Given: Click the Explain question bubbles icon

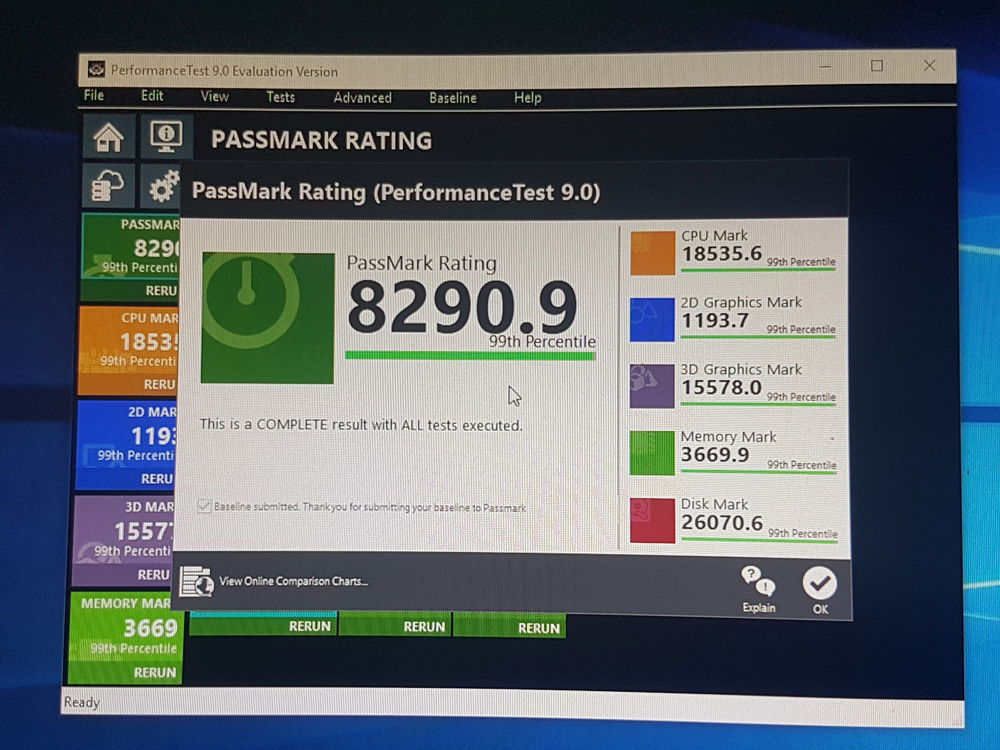Looking at the screenshot, I should [x=757, y=580].
